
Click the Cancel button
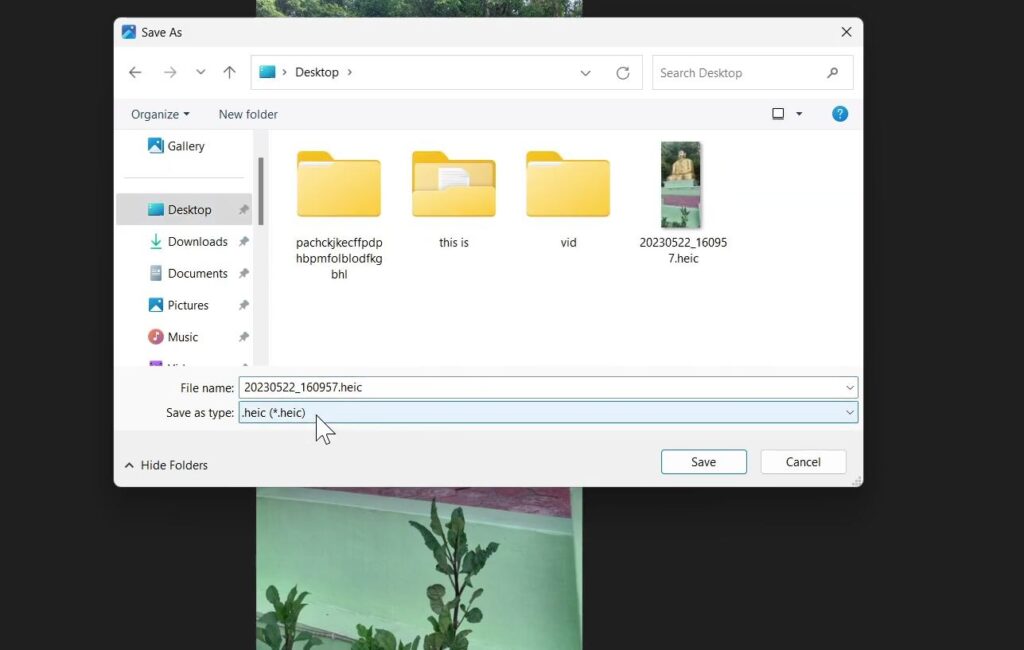(803, 462)
